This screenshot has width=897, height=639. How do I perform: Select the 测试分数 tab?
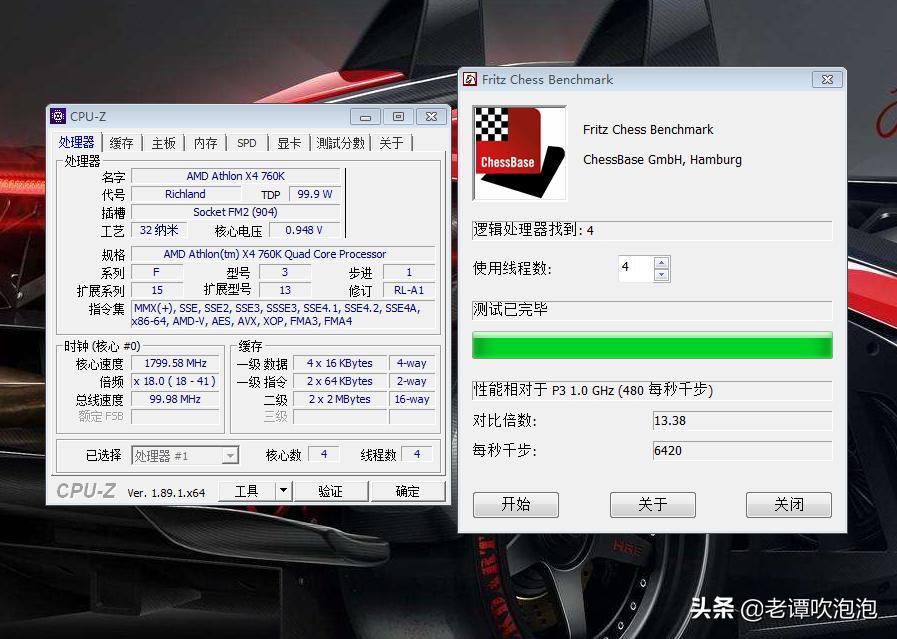pyautogui.click(x=338, y=142)
